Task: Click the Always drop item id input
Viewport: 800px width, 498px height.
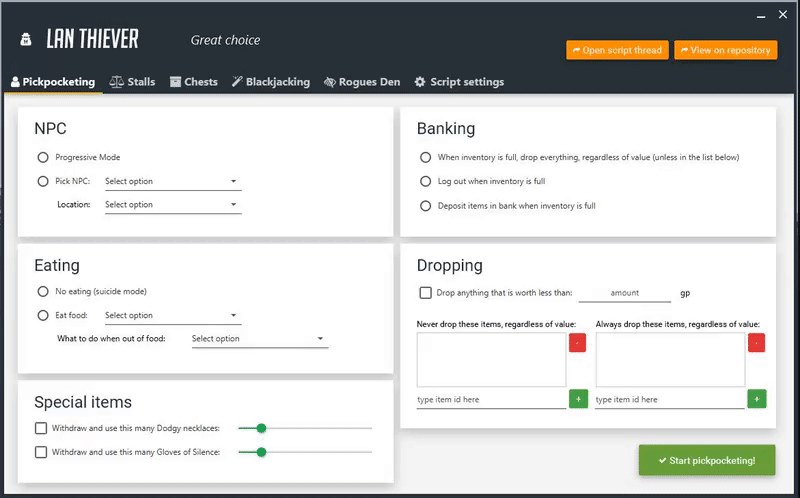Action: click(x=670, y=400)
